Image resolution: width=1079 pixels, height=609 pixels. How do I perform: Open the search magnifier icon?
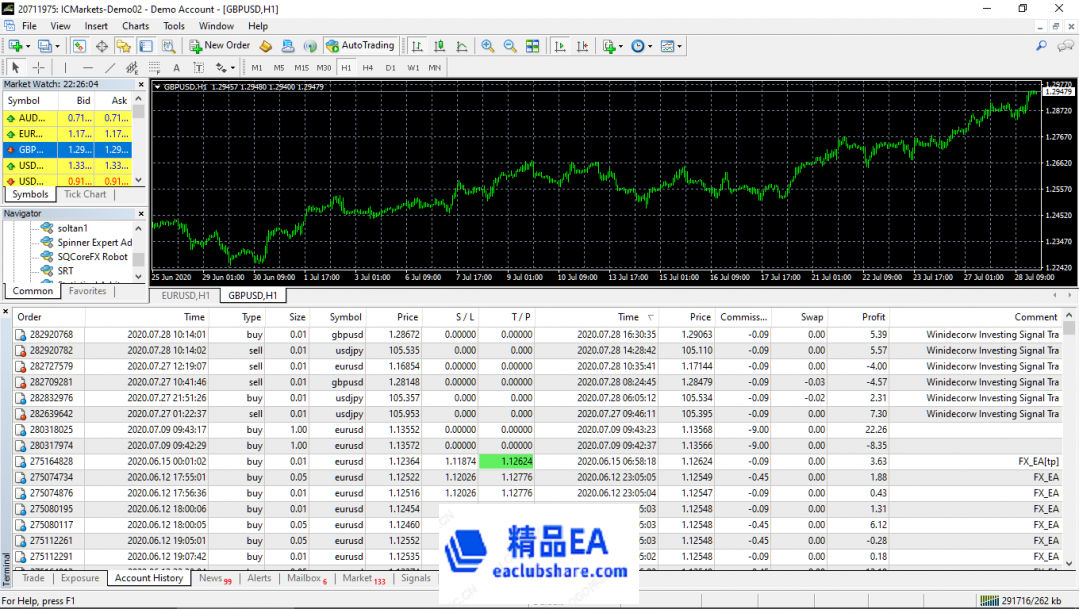click(1041, 46)
